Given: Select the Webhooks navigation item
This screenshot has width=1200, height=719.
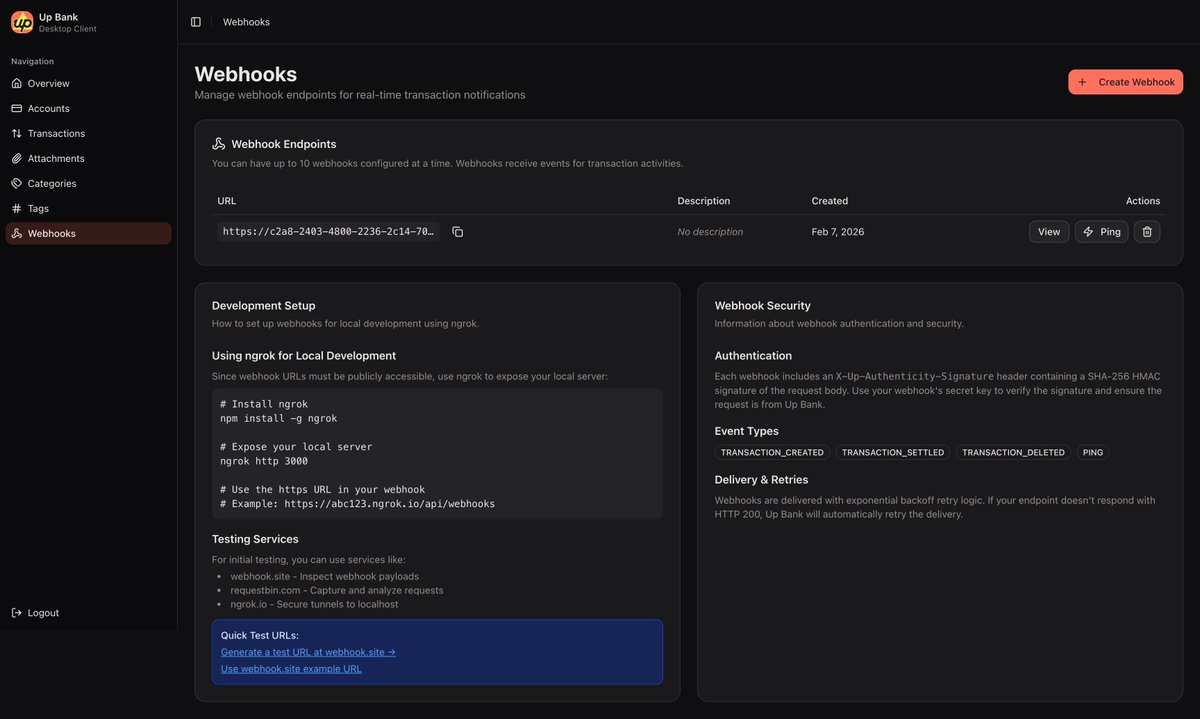Looking at the screenshot, I should coord(88,233).
